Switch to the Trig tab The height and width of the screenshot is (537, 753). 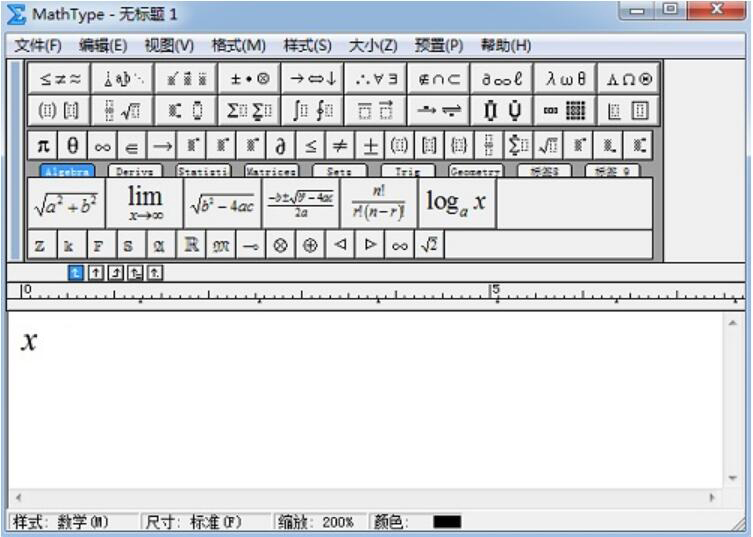[x=407, y=171]
